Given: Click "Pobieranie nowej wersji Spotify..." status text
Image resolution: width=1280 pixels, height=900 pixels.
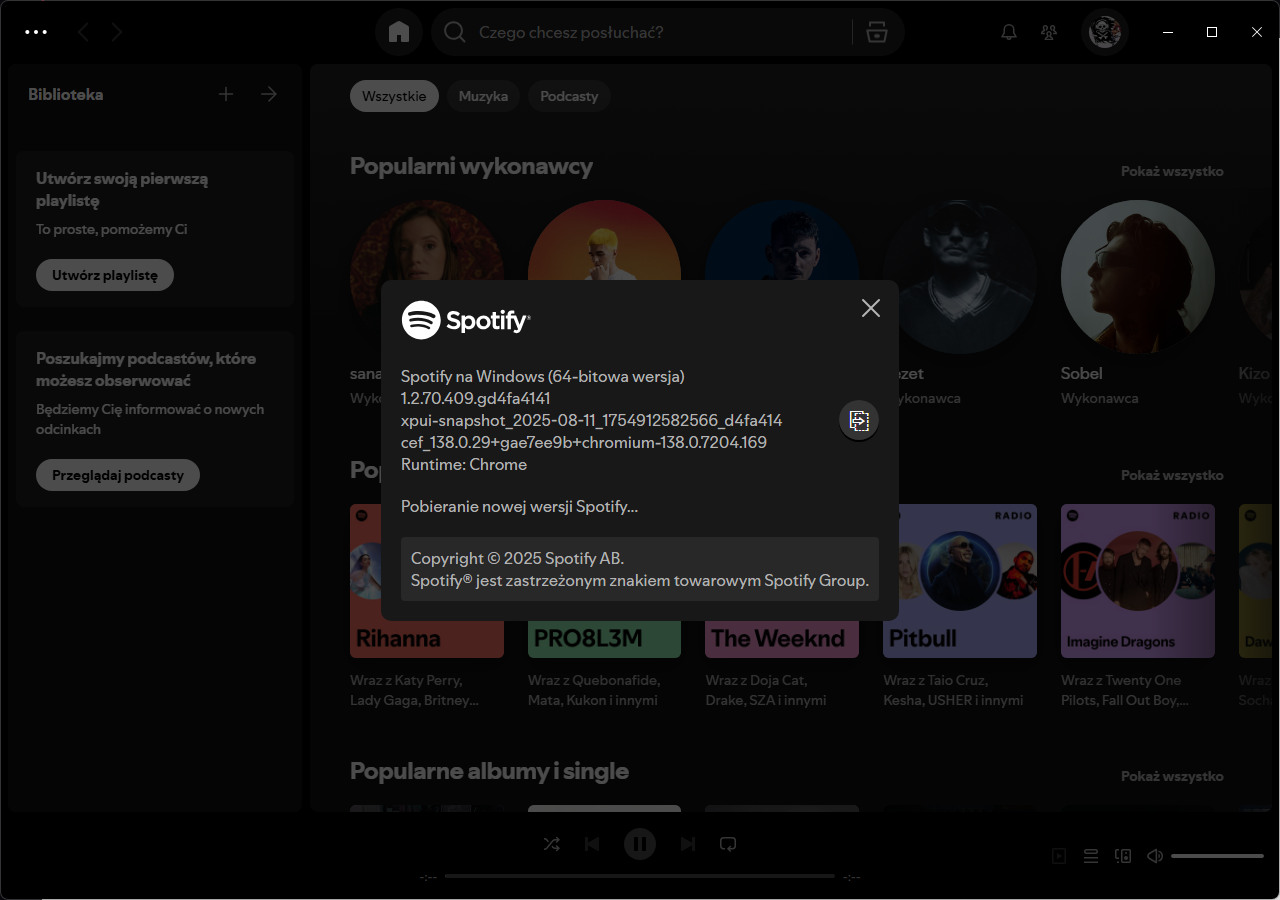Looking at the screenshot, I should click(519, 506).
